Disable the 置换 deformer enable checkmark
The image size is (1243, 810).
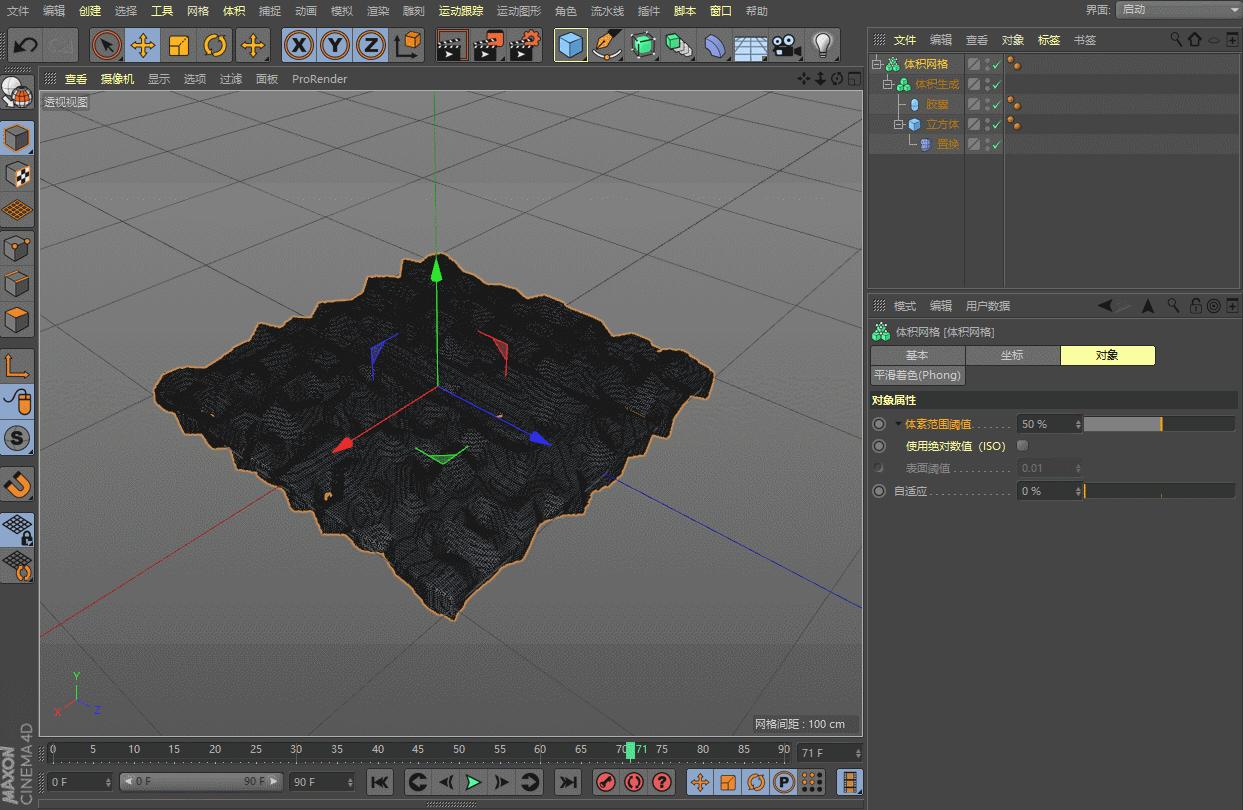click(996, 143)
